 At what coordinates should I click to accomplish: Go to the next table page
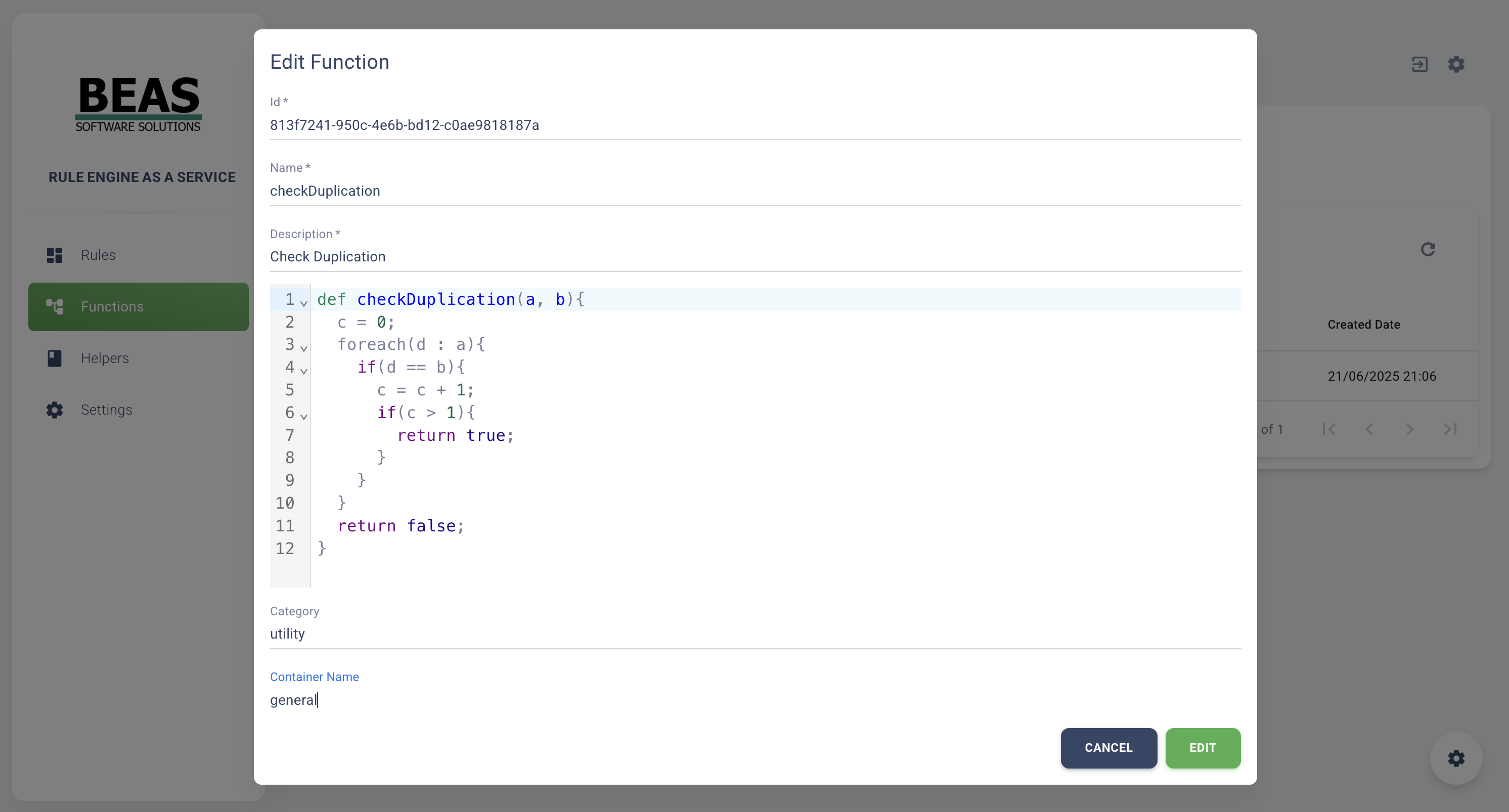click(1409, 429)
